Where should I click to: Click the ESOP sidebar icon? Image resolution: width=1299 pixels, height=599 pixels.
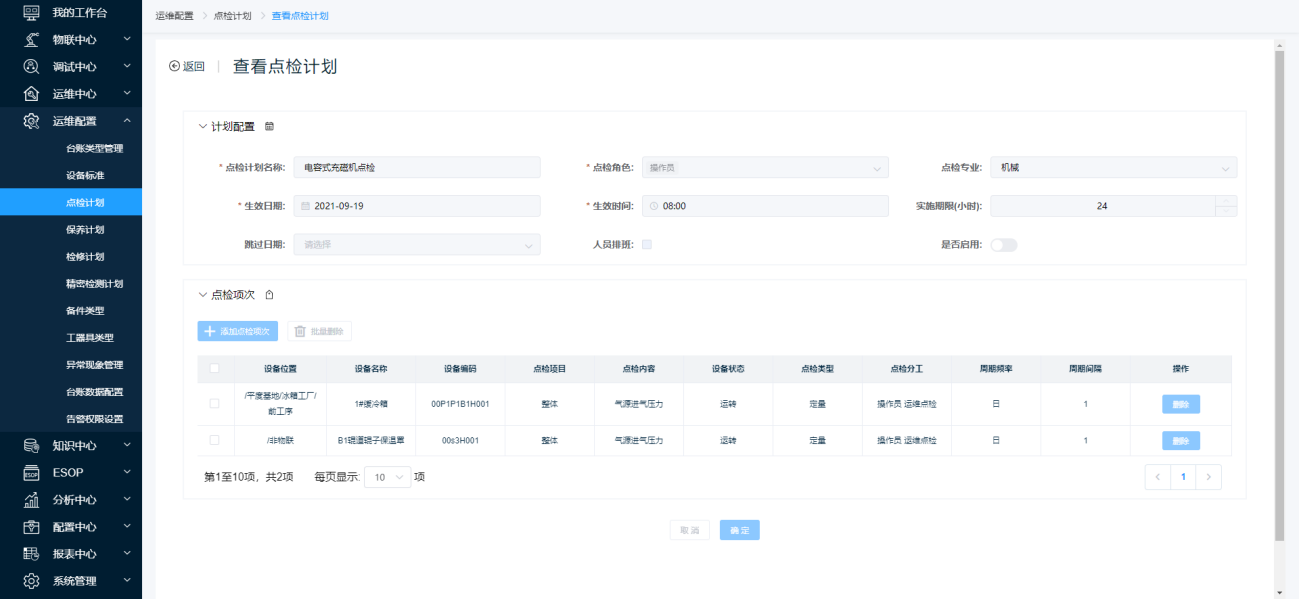coord(31,472)
